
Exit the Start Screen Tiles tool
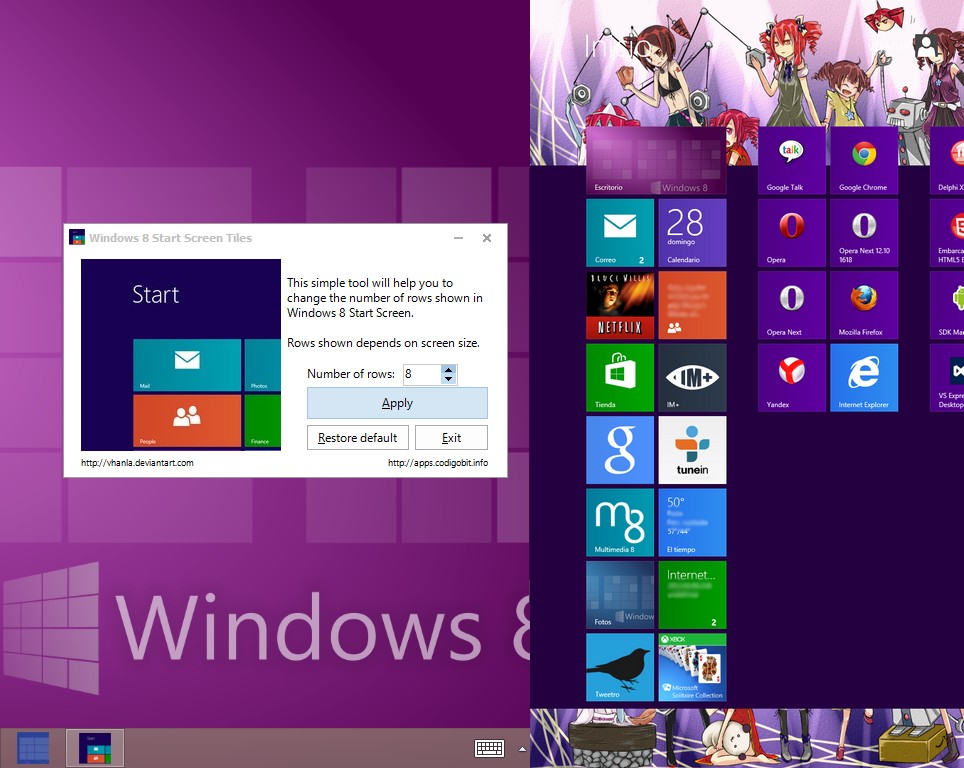451,438
